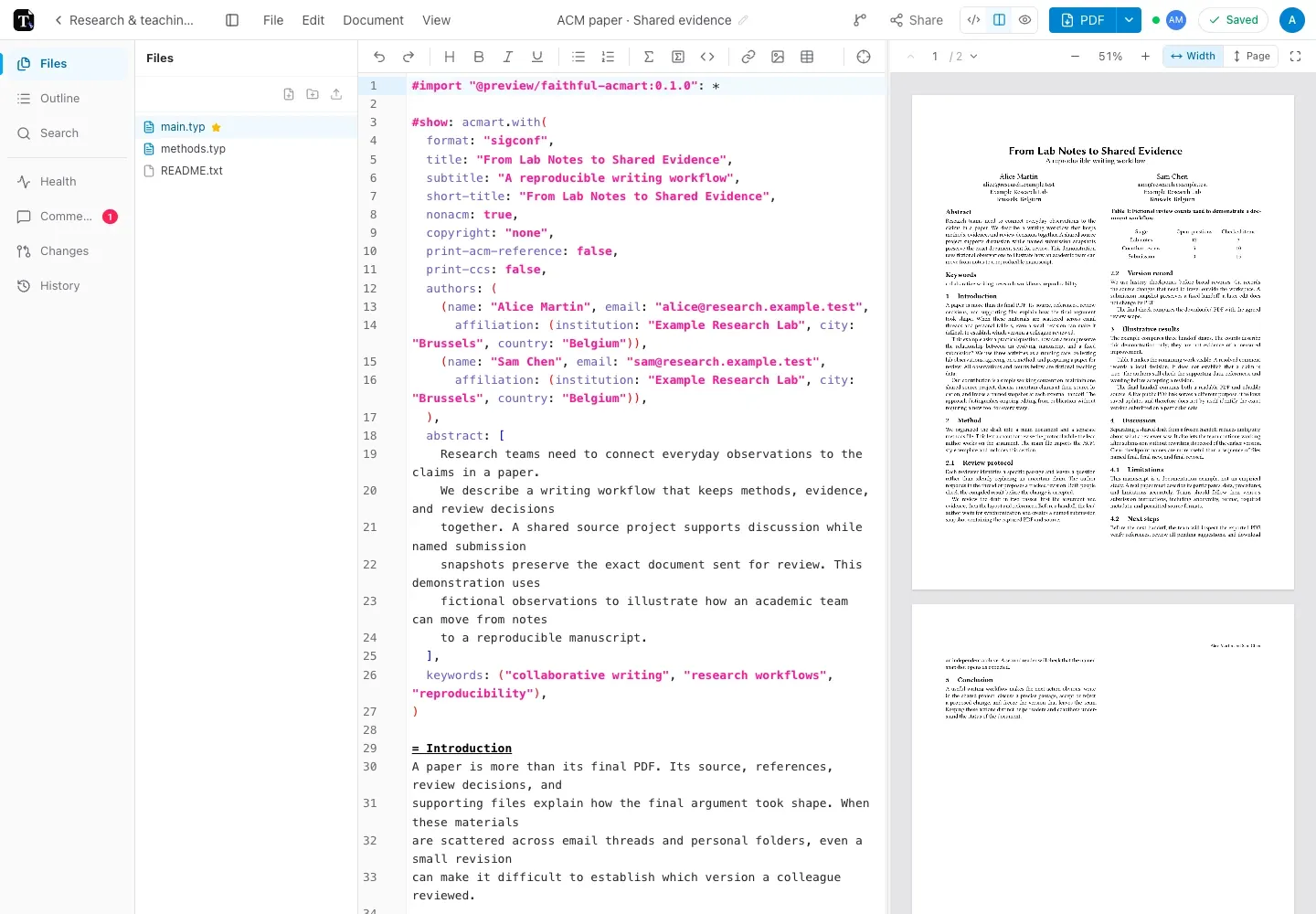Screen dimensions: 1316x914
Task: Switch to preview-only eye view
Action: tap(1025, 20)
